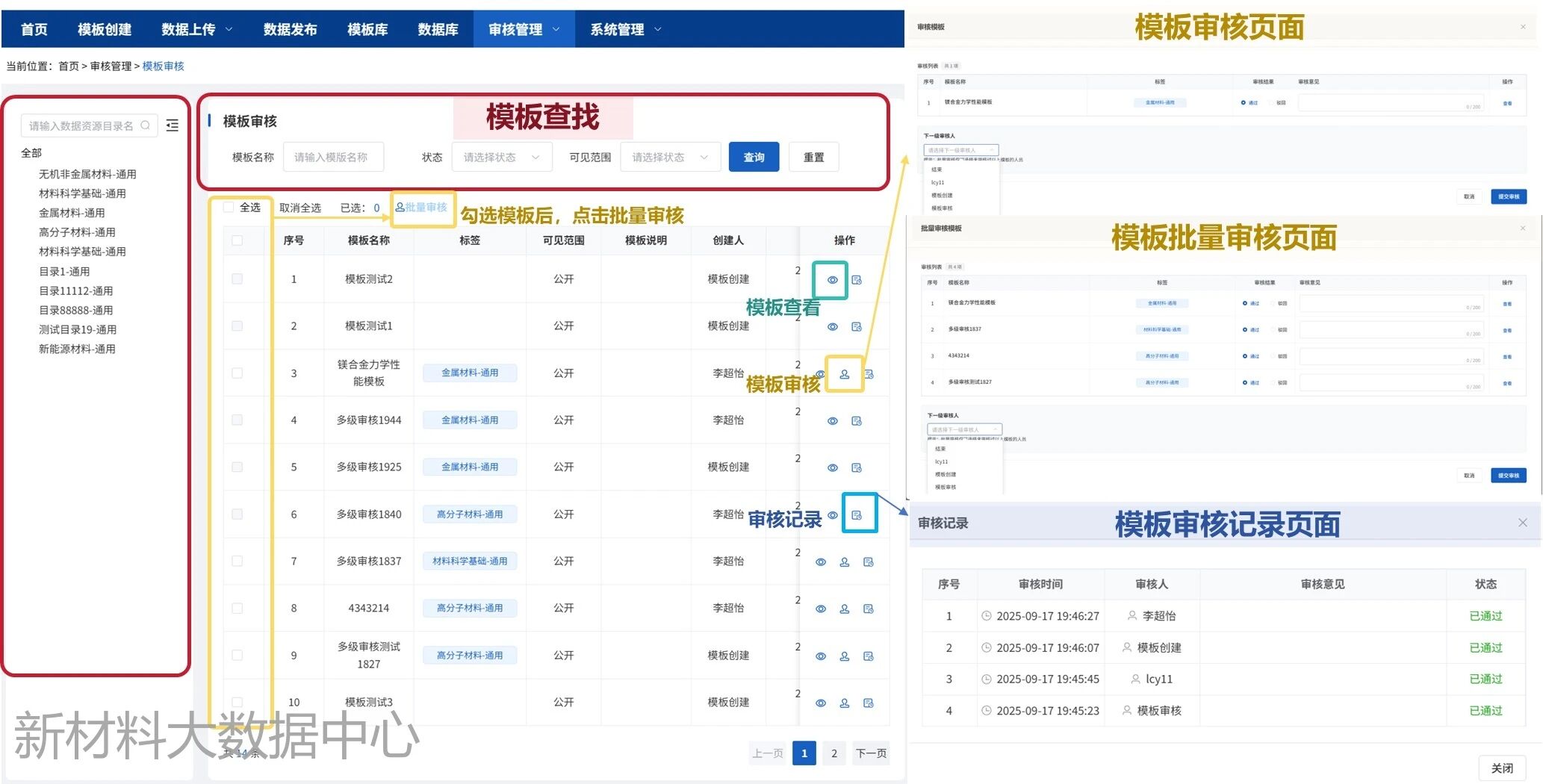Open the audit record icon for 模板测试1
The width and height of the screenshot is (1543, 784).
click(x=856, y=327)
